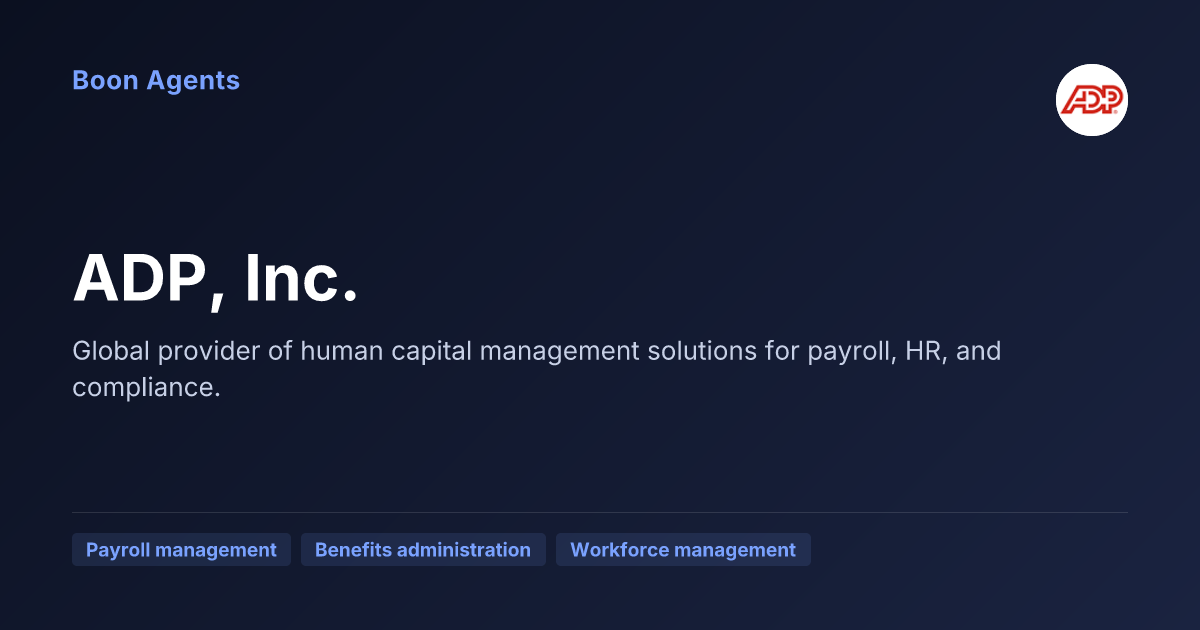Select the Benefits administration tag
The image size is (1200, 630).
point(423,550)
